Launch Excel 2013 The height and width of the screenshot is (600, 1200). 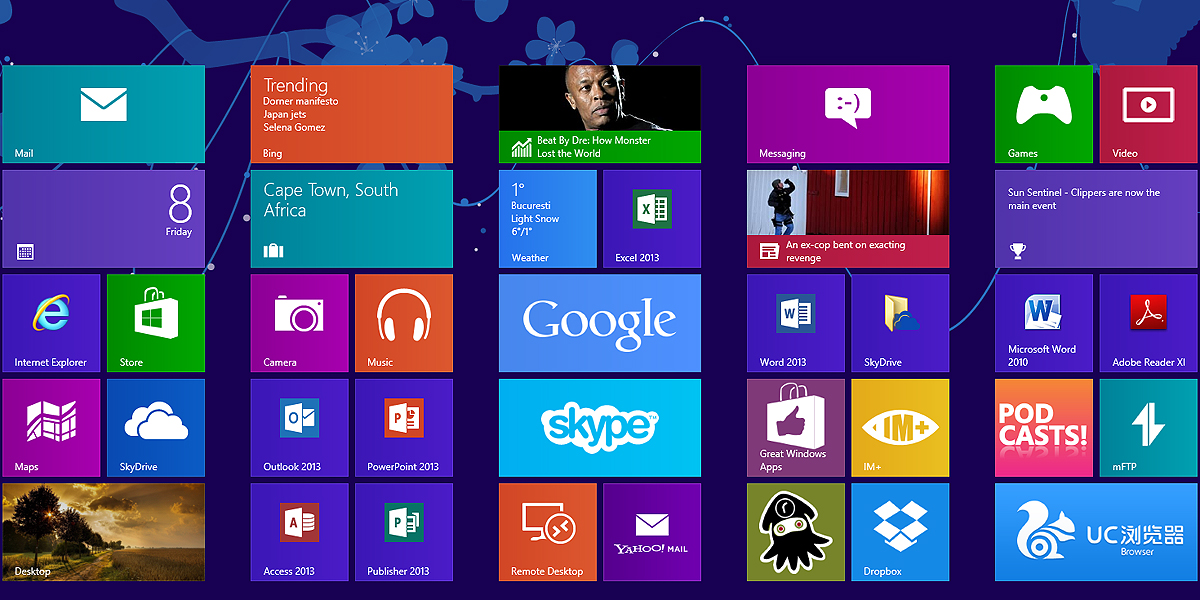(652, 219)
